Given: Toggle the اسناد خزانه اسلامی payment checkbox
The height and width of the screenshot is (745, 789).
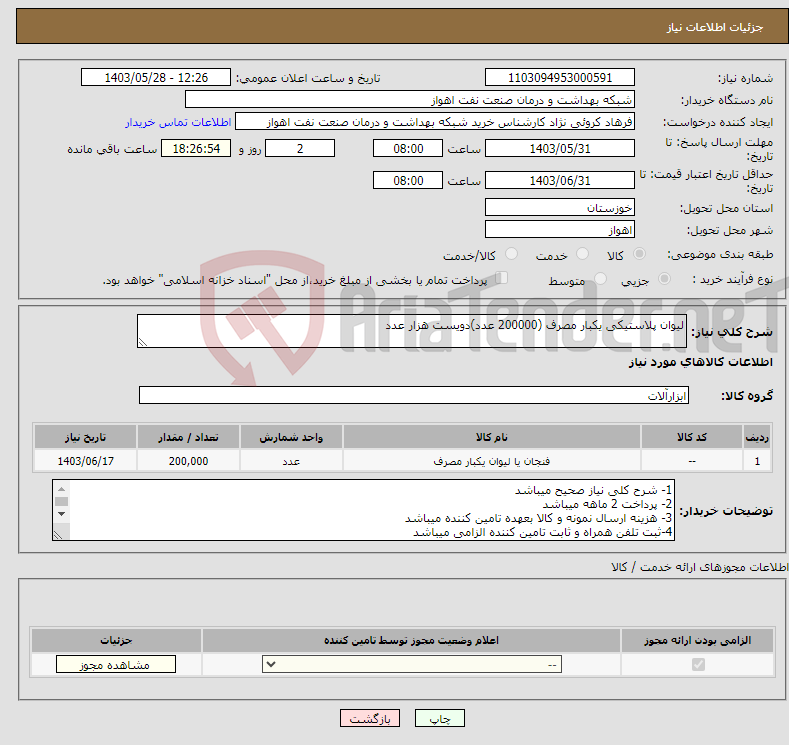Looking at the screenshot, I should [x=502, y=278].
